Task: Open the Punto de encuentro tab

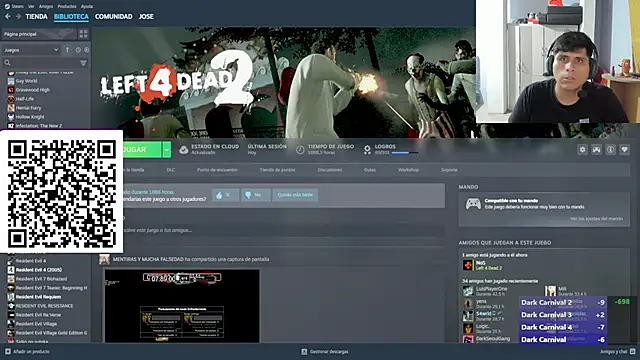Action: (x=217, y=170)
